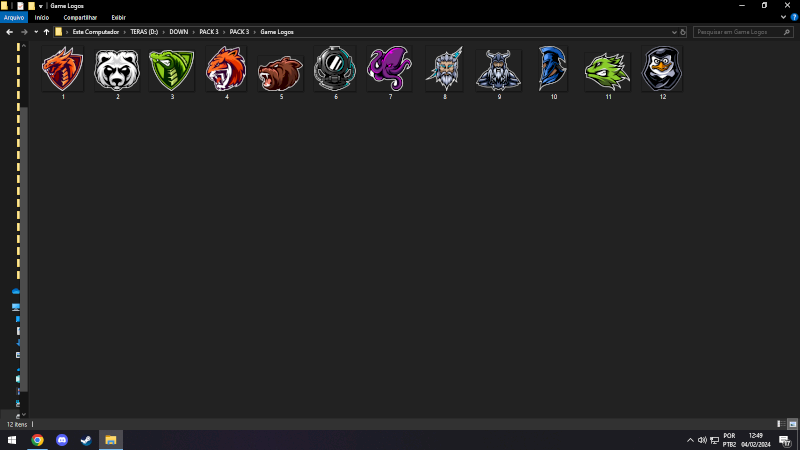Viewport: 800px width, 450px height.
Task: Open the clock and date flyout
Action: (x=756, y=440)
